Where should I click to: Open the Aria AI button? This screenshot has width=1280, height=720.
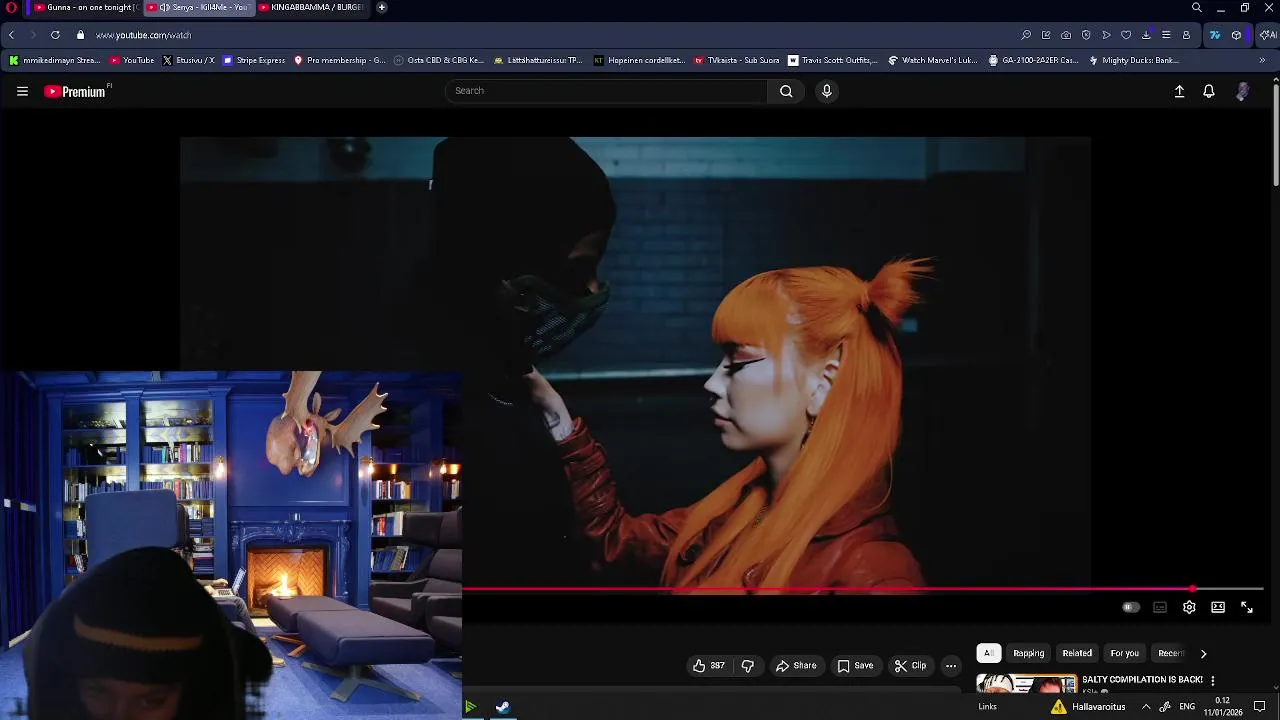(1267, 35)
